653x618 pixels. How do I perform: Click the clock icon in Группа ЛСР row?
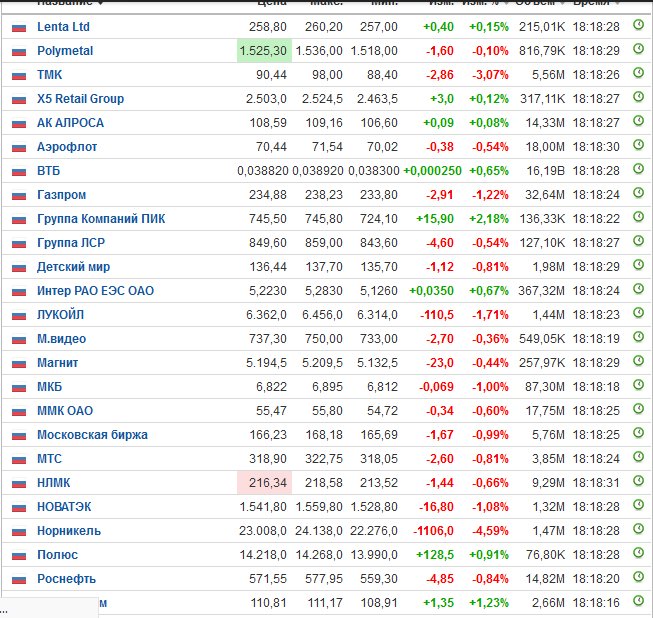click(x=638, y=241)
